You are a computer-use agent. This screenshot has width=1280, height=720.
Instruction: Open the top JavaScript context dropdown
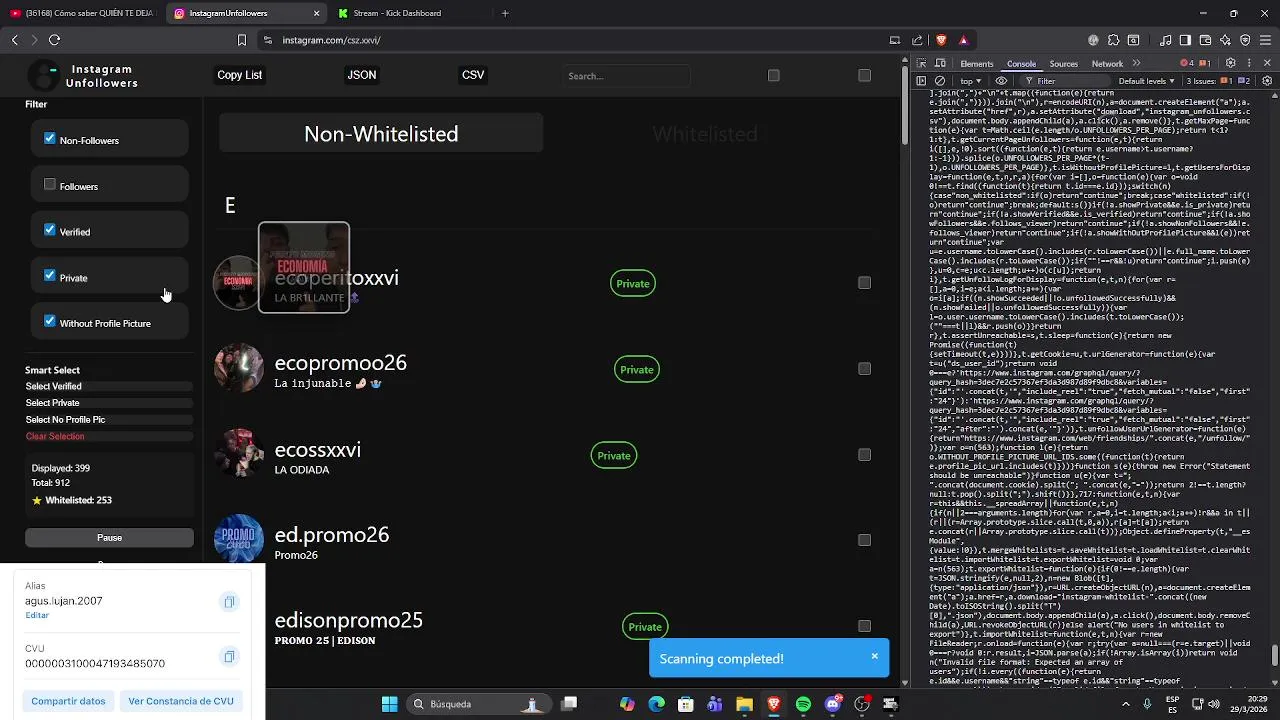971,81
